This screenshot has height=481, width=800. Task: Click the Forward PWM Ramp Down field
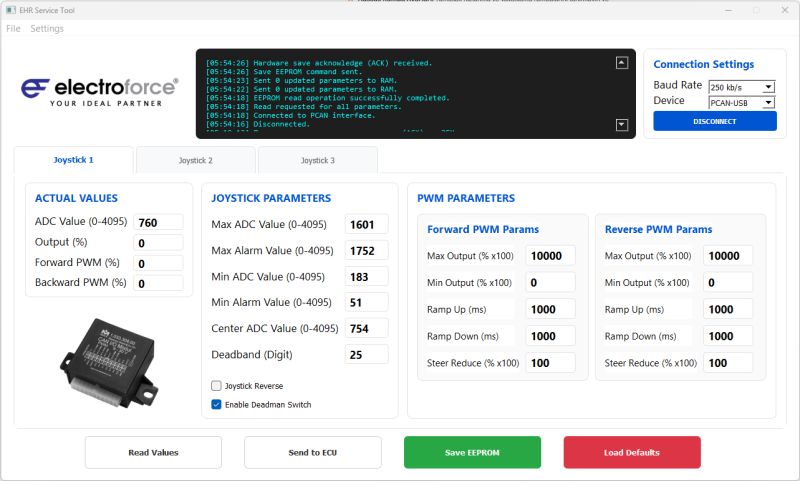[551, 336]
